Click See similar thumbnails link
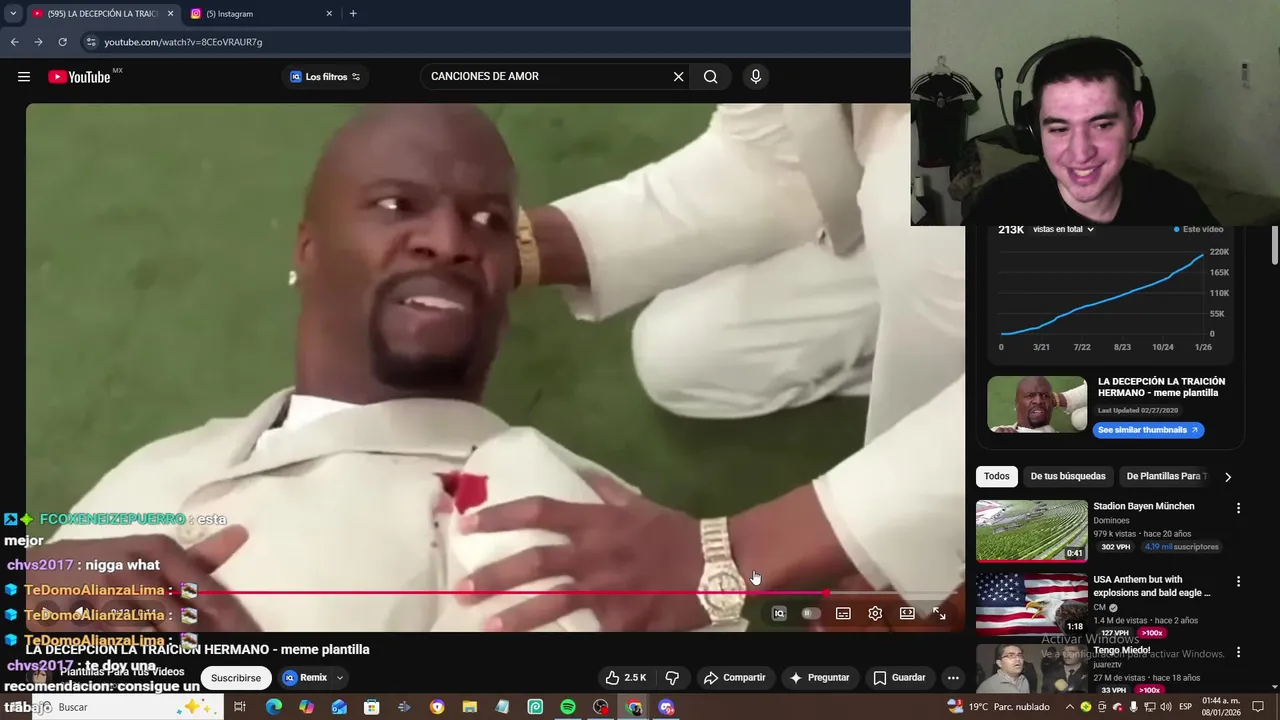 click(x=1148, y=430)
